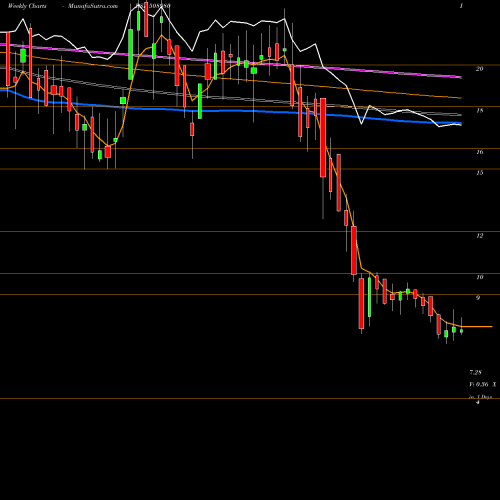Click the tall green candle near the 18 level mid-chart
Viewport: 500px width, 500px height.
coord(200,101)
